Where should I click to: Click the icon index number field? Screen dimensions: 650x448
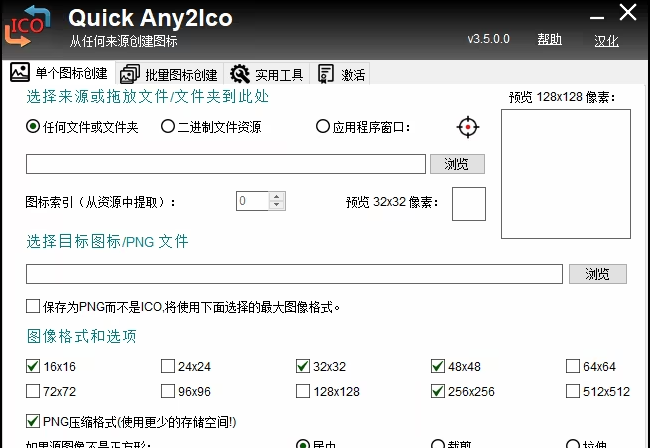[252, 201]
